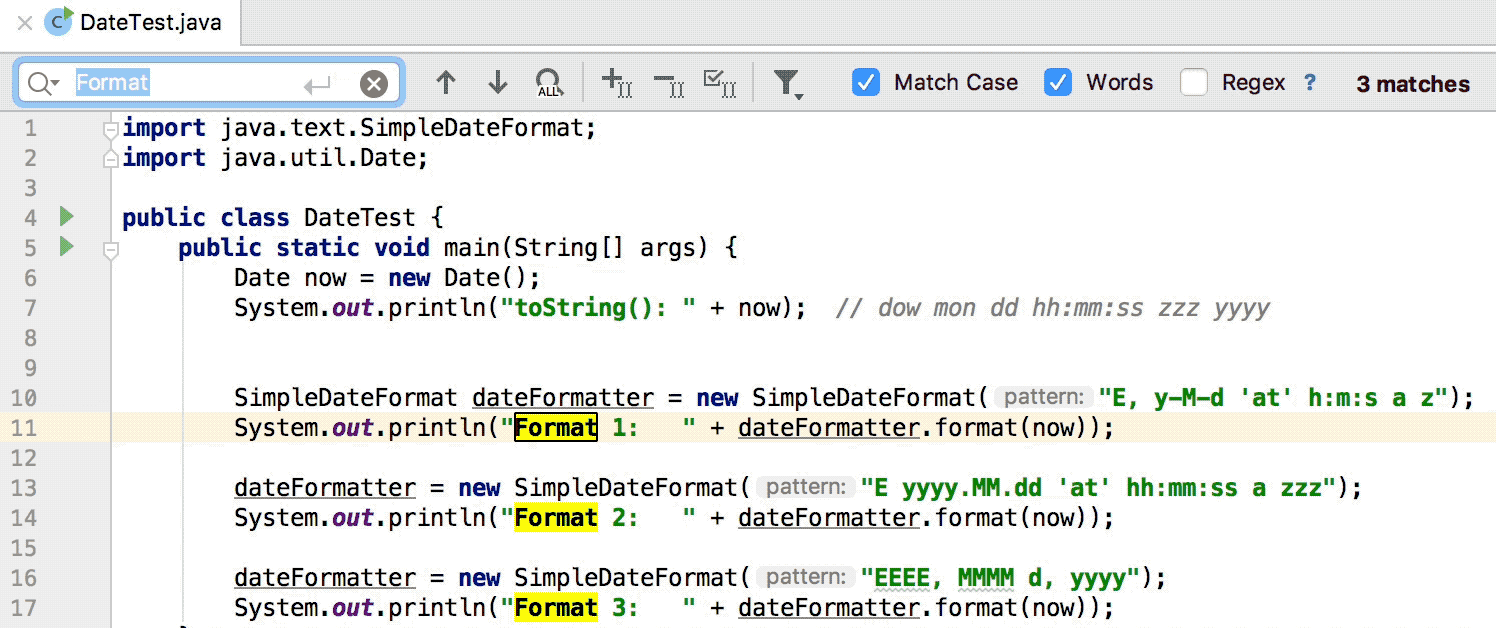Click highlighted Format on line 11
Image resolution: width=1496 pixels, height=628 pixels.
click(x=556, y=428)
